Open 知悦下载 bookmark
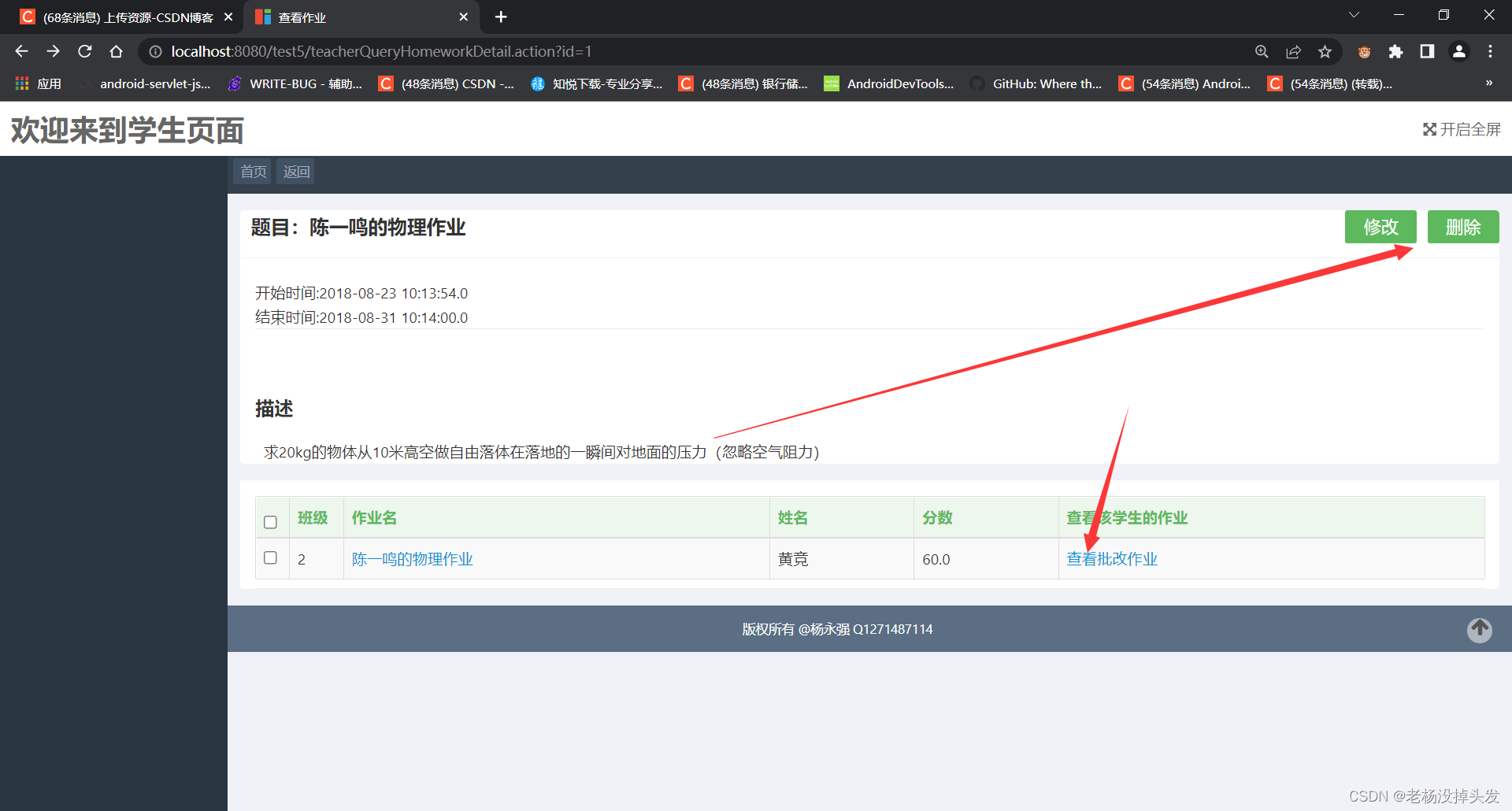The height and width of the screenshot is (811, 1512). 596,83
